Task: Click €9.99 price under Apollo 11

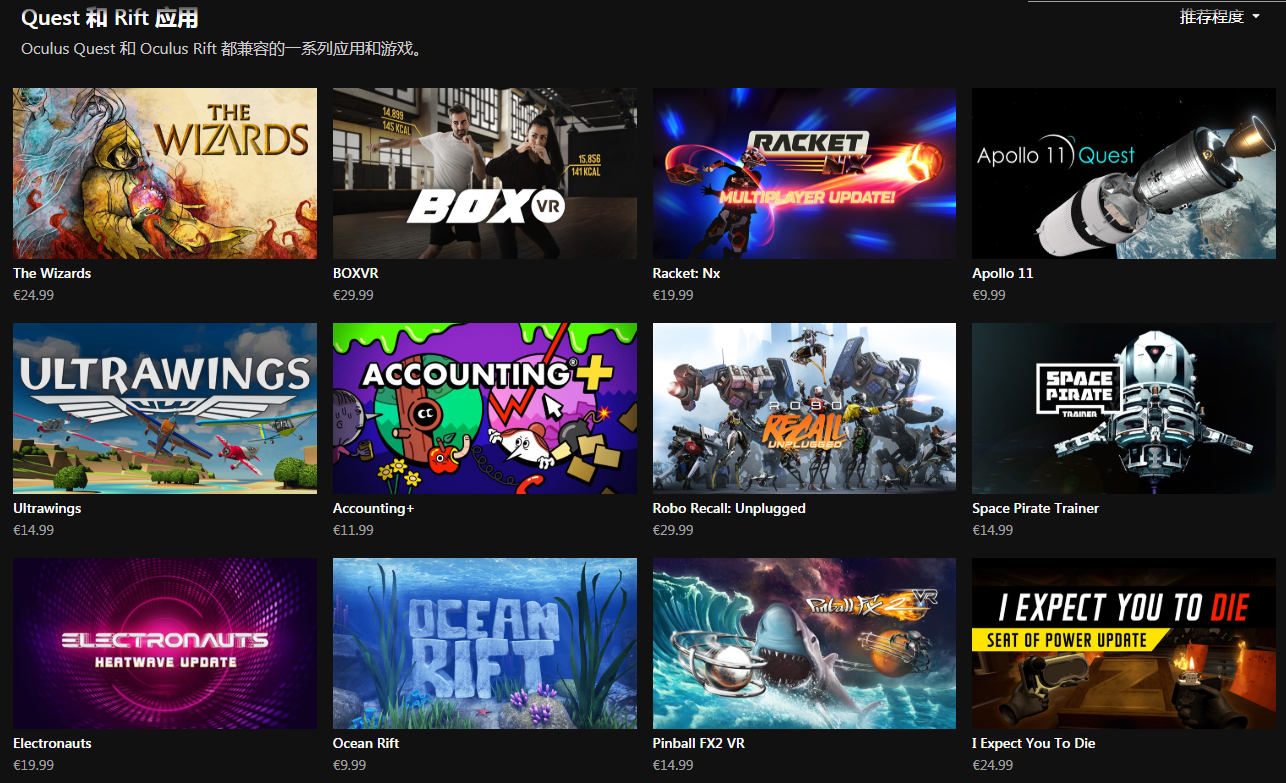Action: pyautogui.click(x=989, y=295)
